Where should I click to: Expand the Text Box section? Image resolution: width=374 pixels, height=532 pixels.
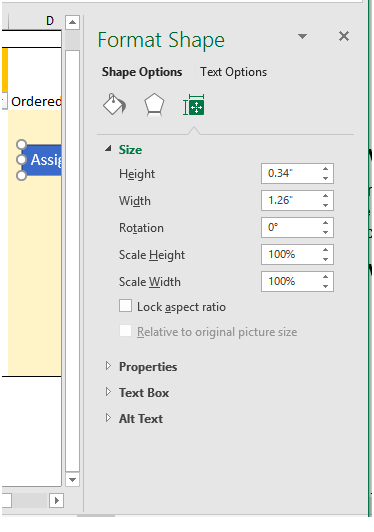coord(108,392)
